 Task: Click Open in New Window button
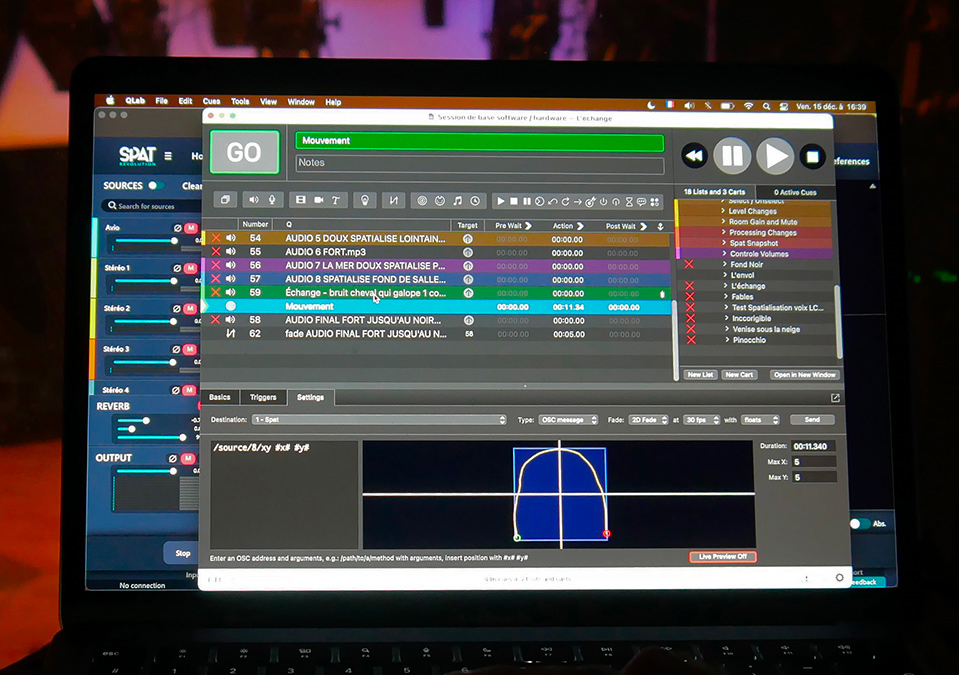pos(804,375)
